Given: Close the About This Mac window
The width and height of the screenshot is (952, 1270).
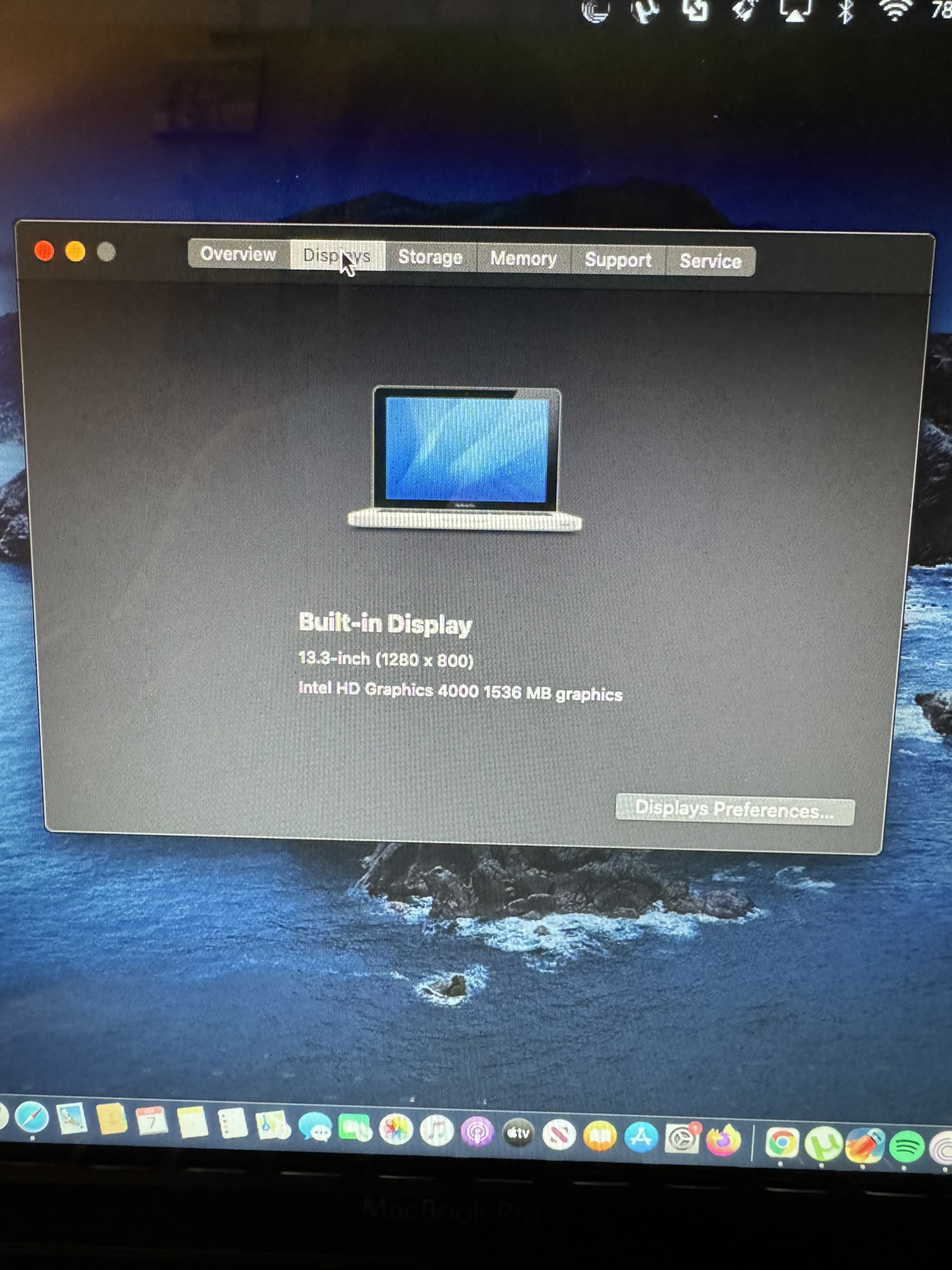Looking at the screenshot, I should point(44,251).
